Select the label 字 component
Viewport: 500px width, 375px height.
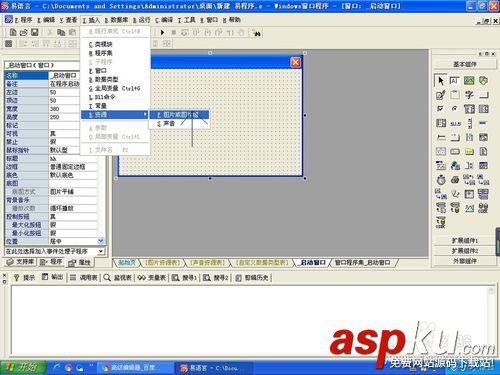click(x=469, y=95)
